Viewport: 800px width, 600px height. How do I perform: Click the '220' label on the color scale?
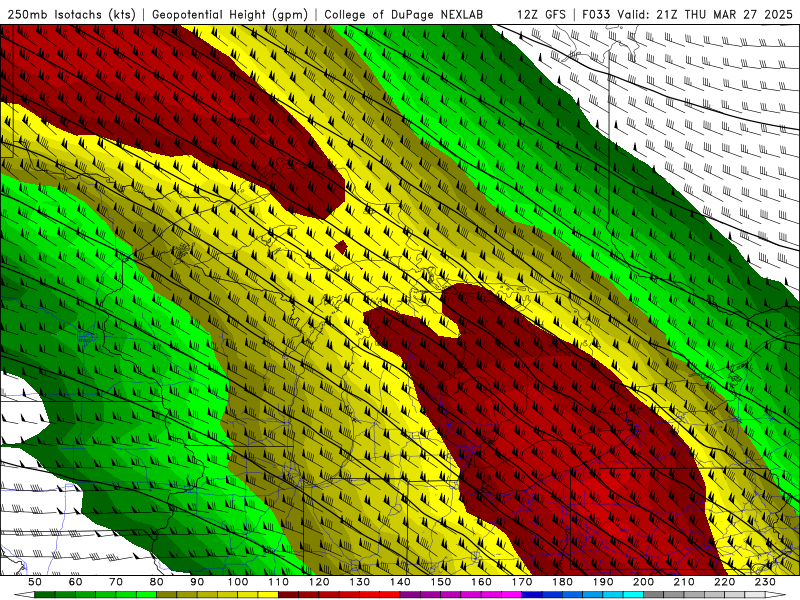[724, 582]
